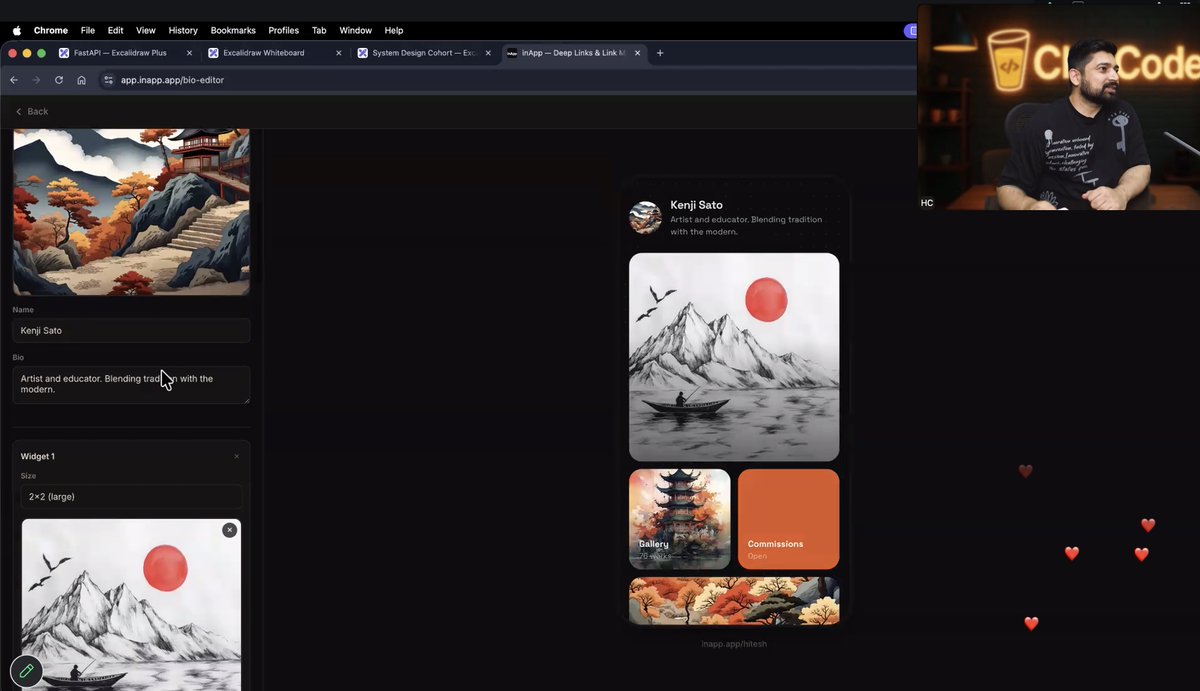This screenshot has width=1200, height=691.
Task: Open the site information icon in the address bar
Action: (x=107, y=80)
